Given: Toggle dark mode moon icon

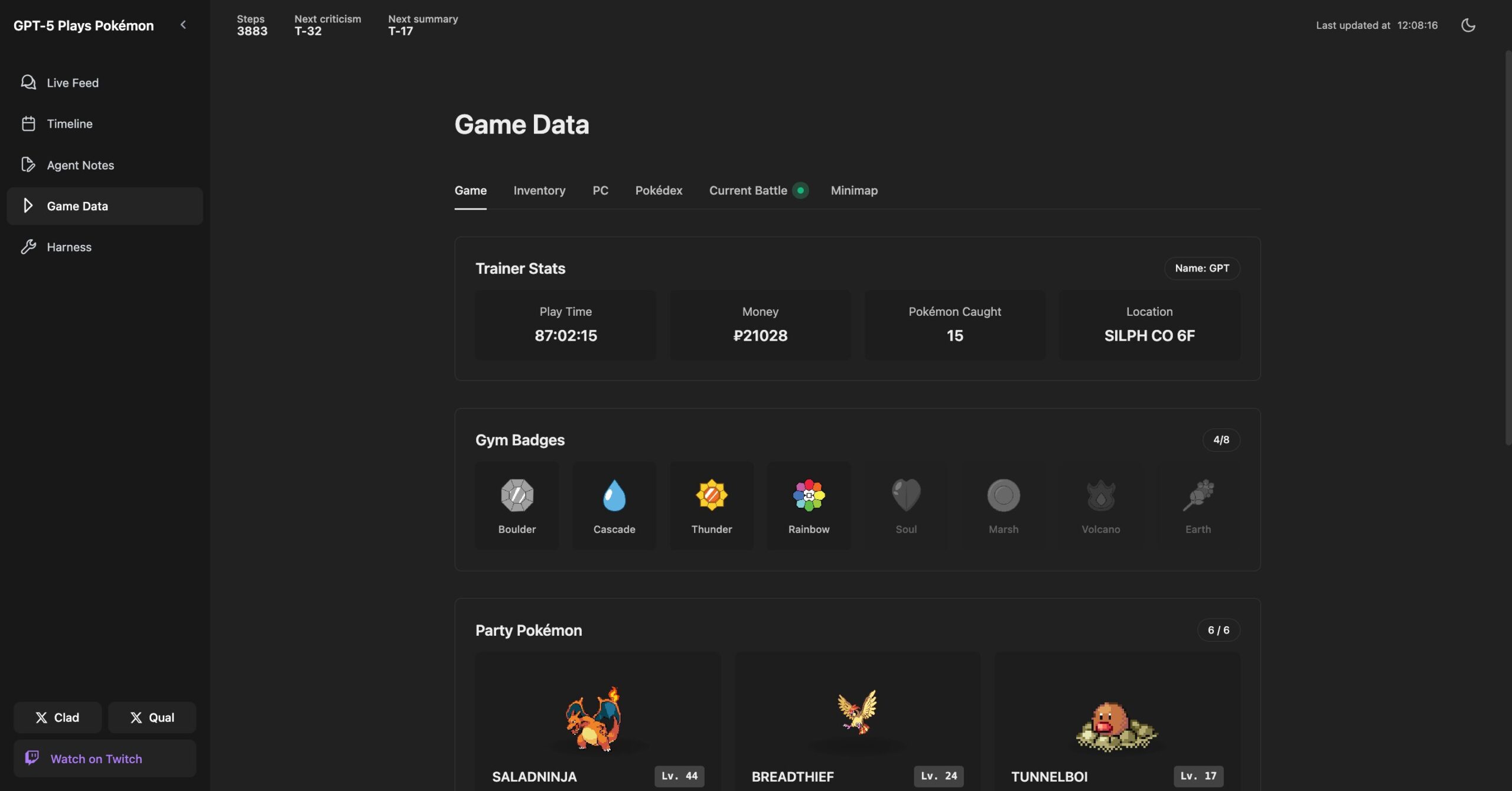Looking at the screenshot, I should [x=1468, y=25].
